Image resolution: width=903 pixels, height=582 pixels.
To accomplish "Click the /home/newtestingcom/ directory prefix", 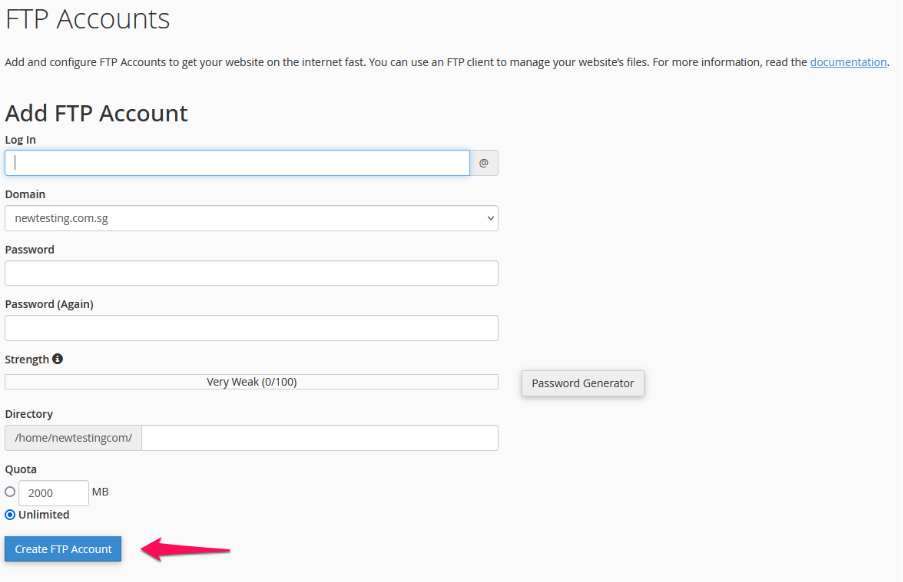I will 73,438.
